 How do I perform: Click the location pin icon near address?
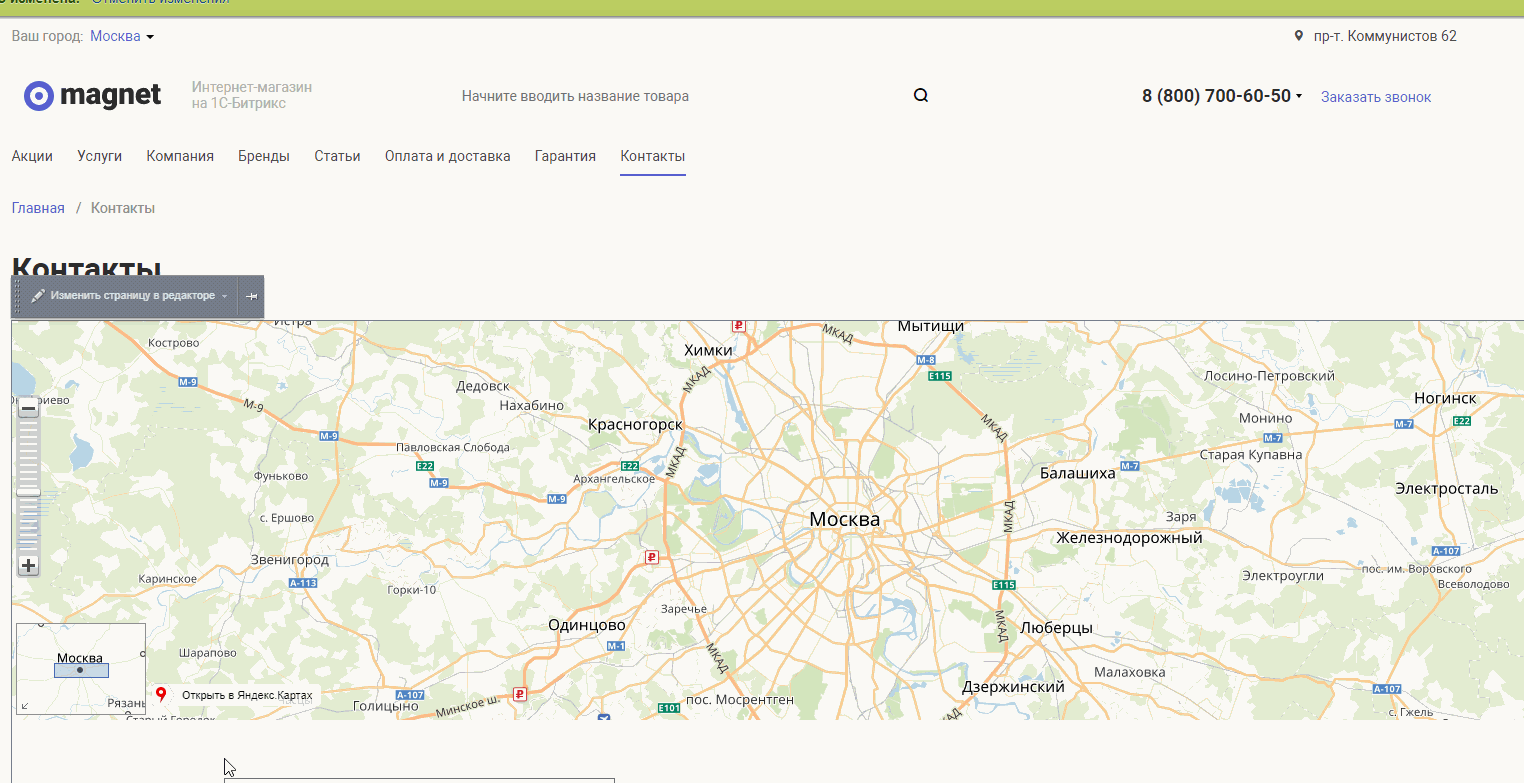tap(1299, 36)
